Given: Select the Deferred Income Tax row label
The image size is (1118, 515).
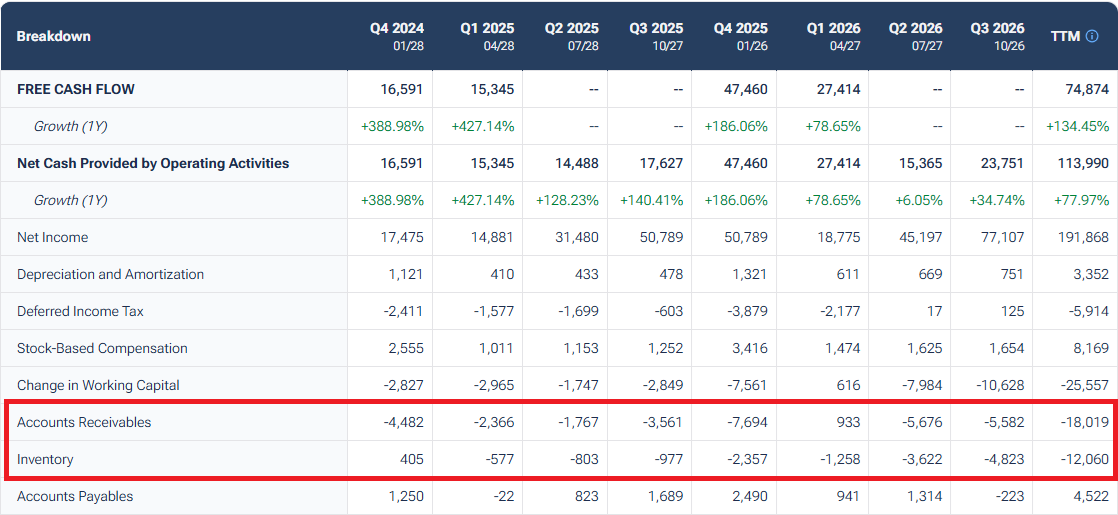Looking at the screenshot, I should (x=80, y=311).
